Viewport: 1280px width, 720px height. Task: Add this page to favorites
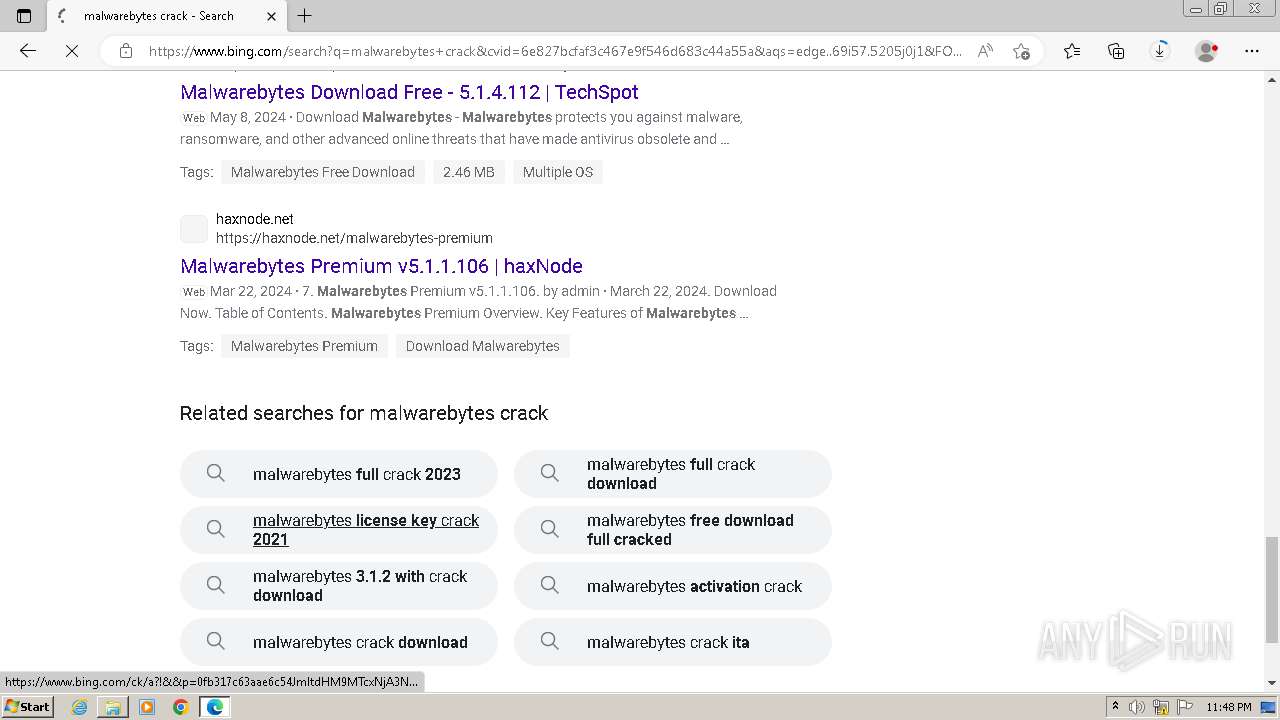tap(1021, 51)
